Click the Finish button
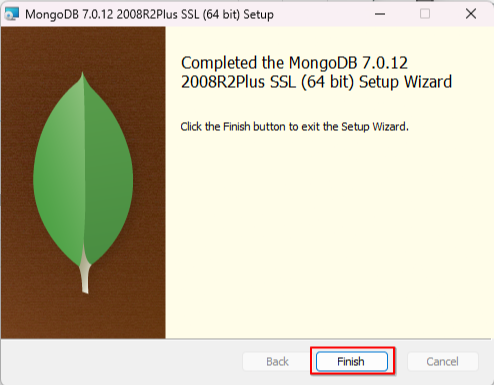 [352, 361]
